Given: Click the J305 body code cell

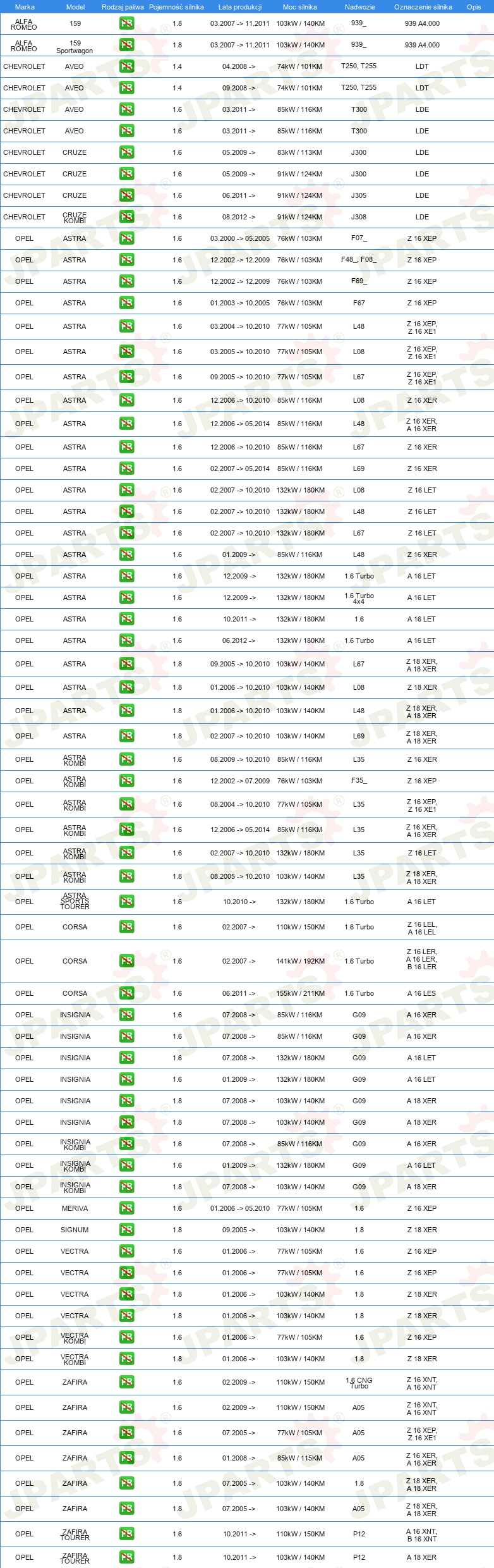Looking at the screenshot, I should [x=359, y=195].
